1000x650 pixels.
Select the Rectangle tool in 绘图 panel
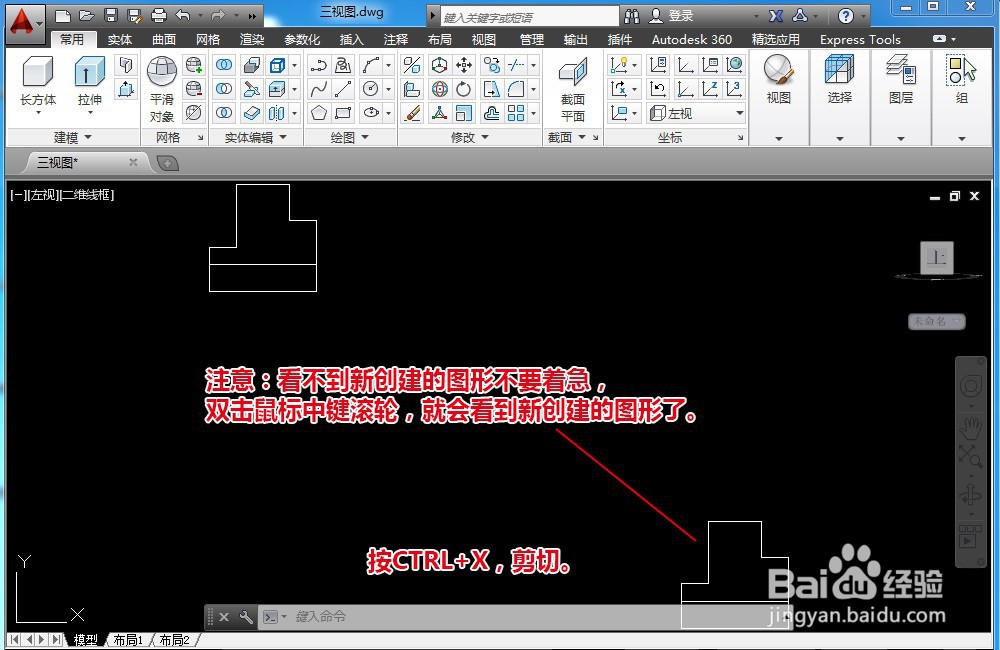343,113
